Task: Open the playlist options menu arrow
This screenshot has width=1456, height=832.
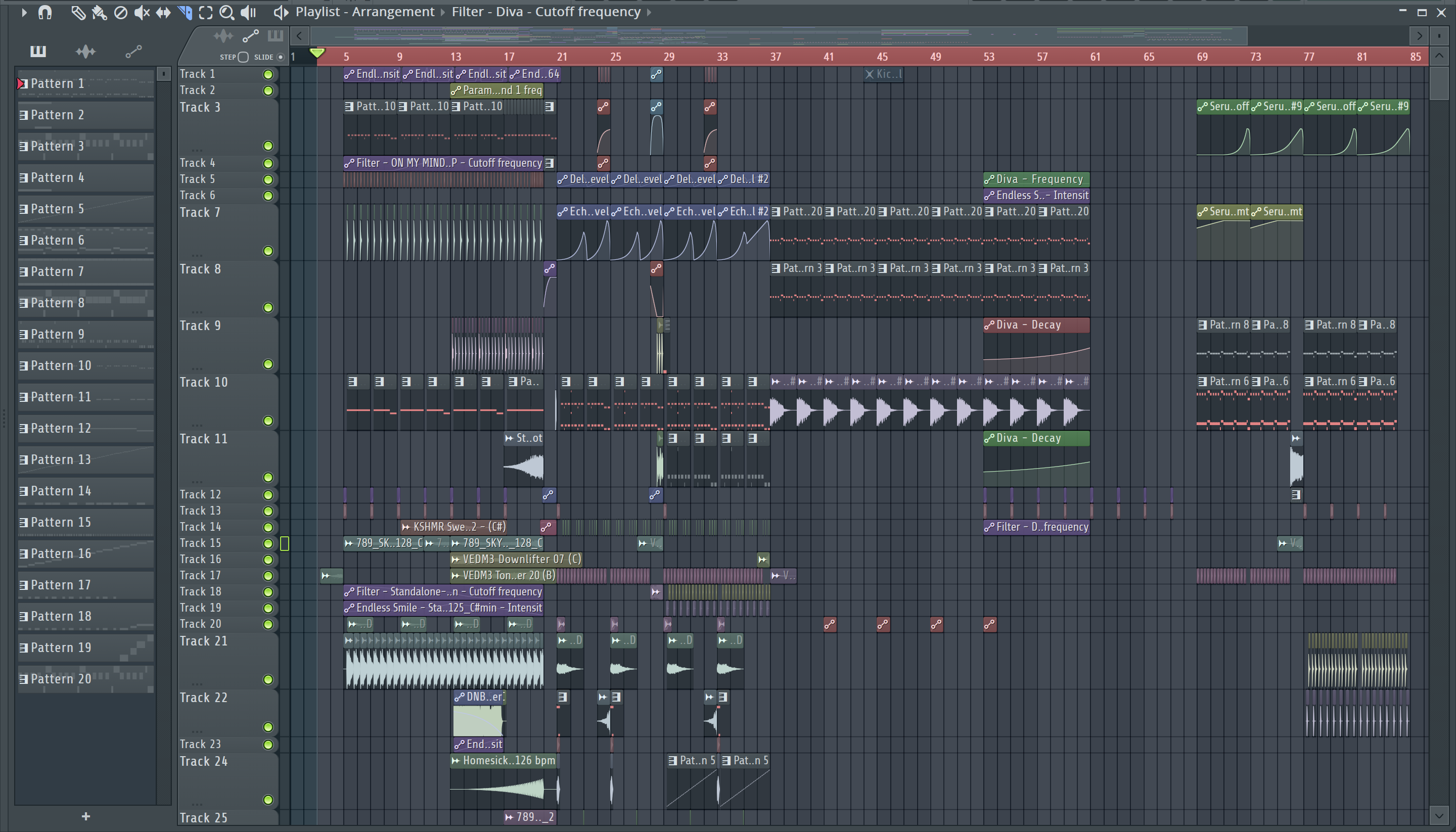Action: click(23, 12)
